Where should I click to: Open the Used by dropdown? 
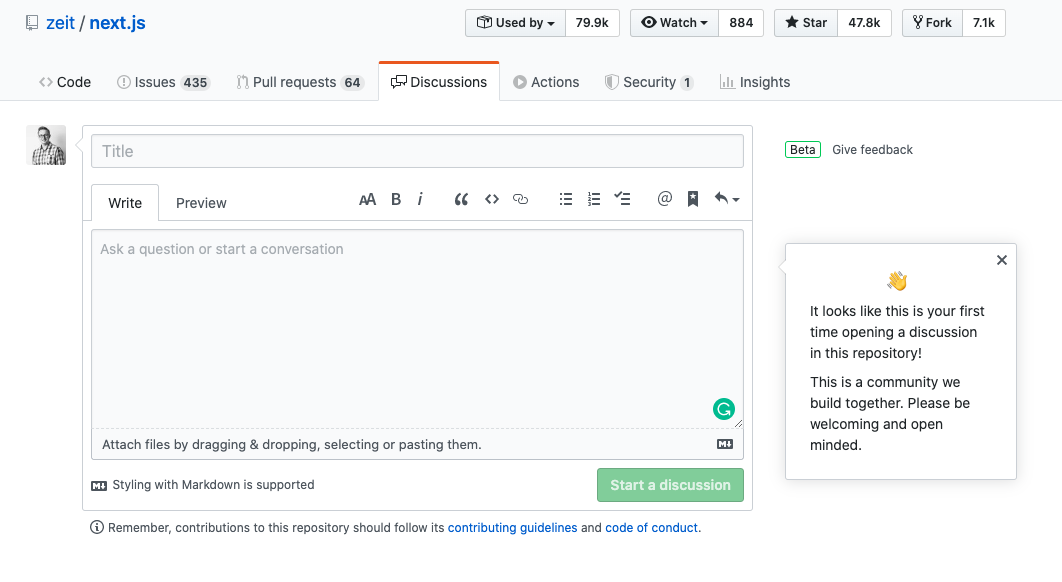pyautogui.click(x=515, y=23)
